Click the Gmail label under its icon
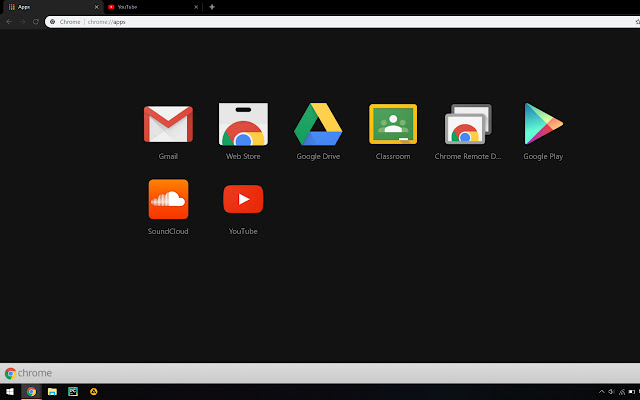The width and height of the screenshot is (640, 400). 168,156
